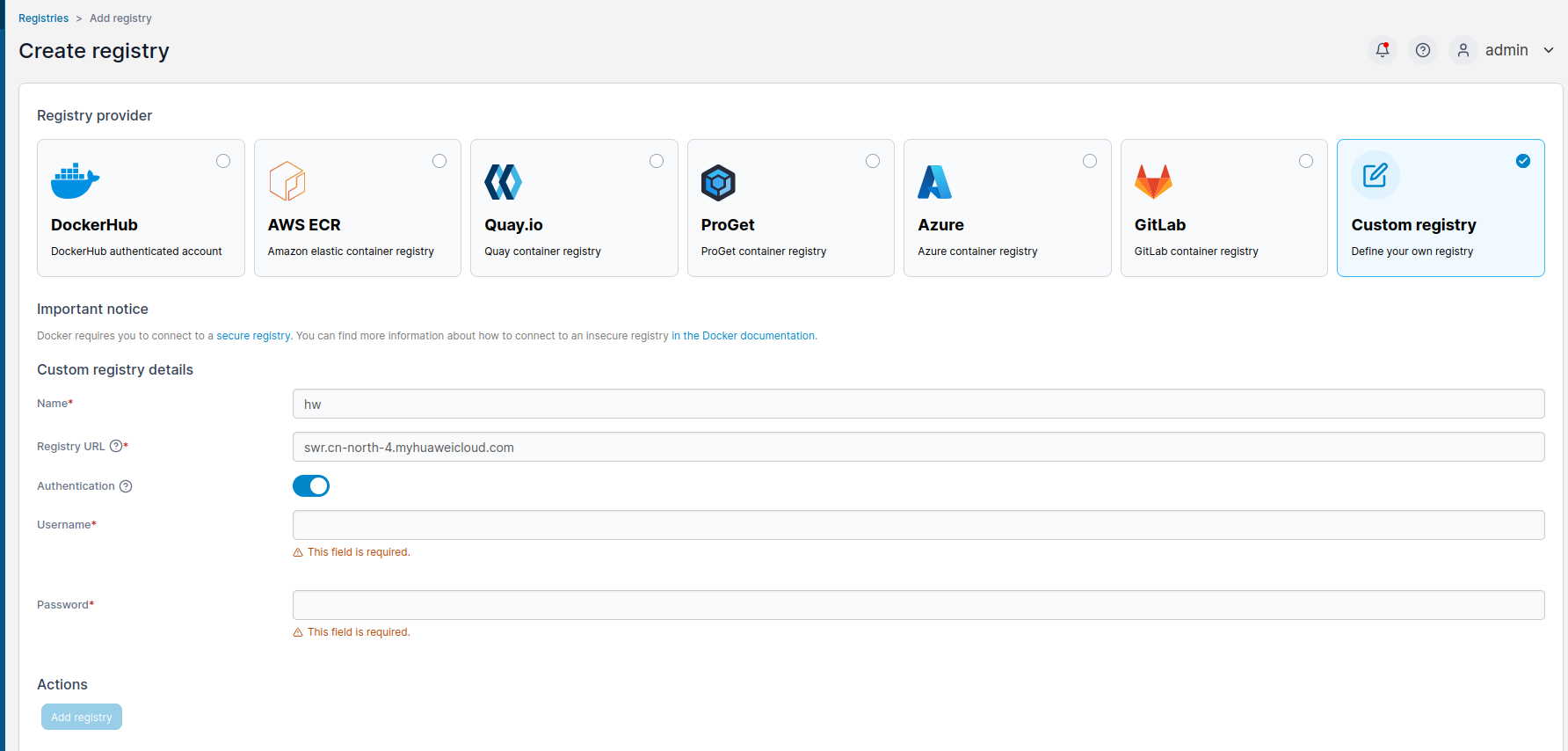This screenshot has height=751, width=1568.
Task: Click the Azure logo
Action: tap(934, 182)
